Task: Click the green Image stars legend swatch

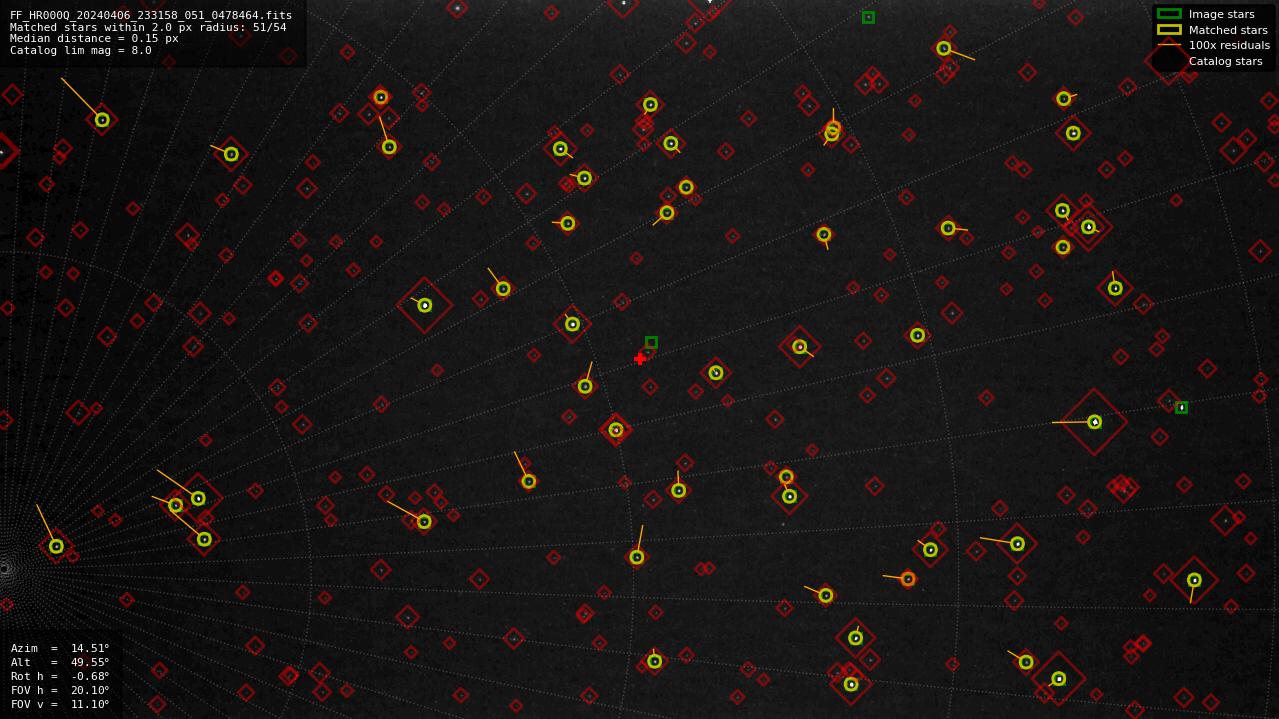Action: 1169,14
